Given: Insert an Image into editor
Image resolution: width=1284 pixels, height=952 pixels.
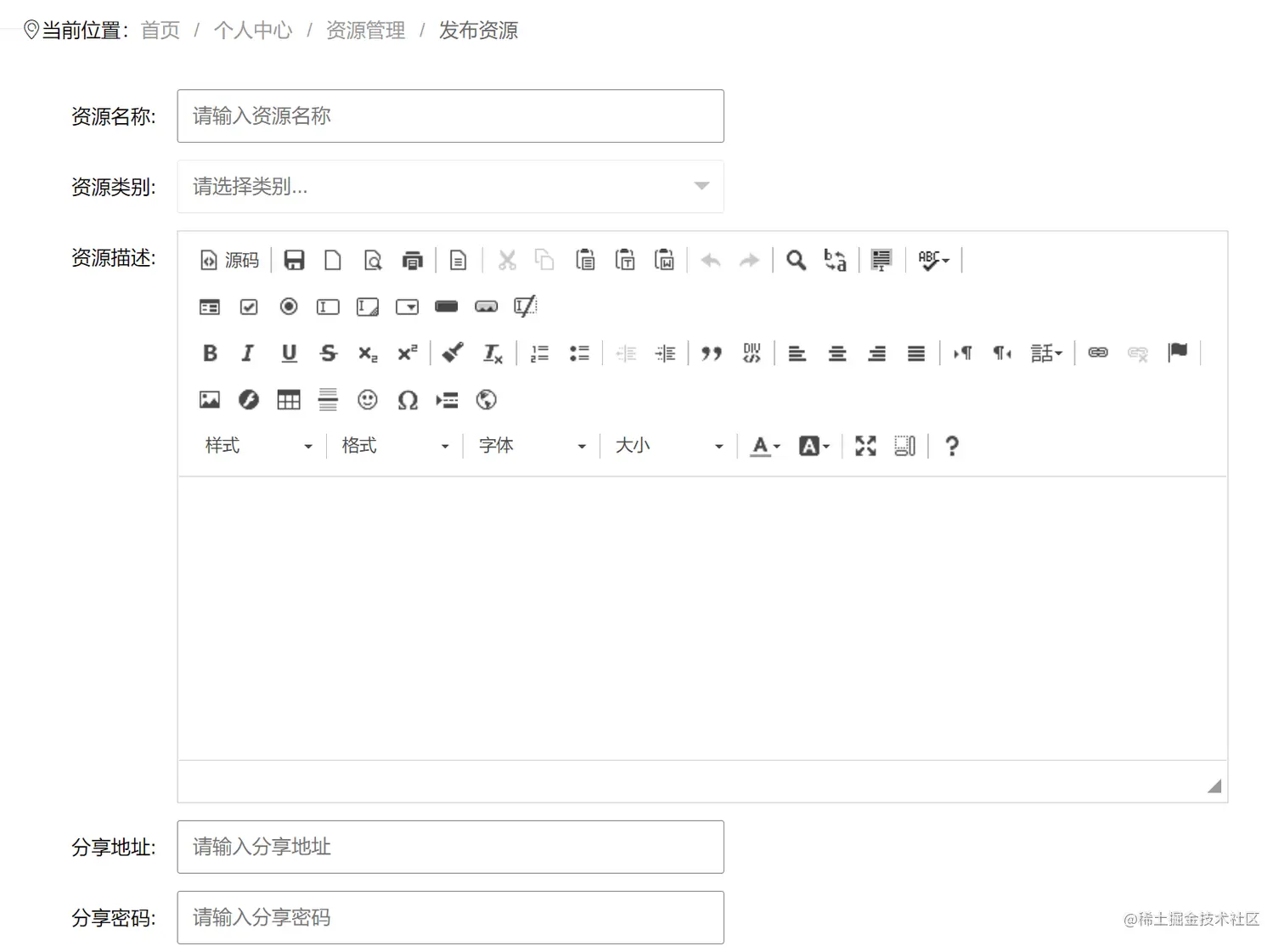Looking at the screenshot, I should click(x=209, y=400).
